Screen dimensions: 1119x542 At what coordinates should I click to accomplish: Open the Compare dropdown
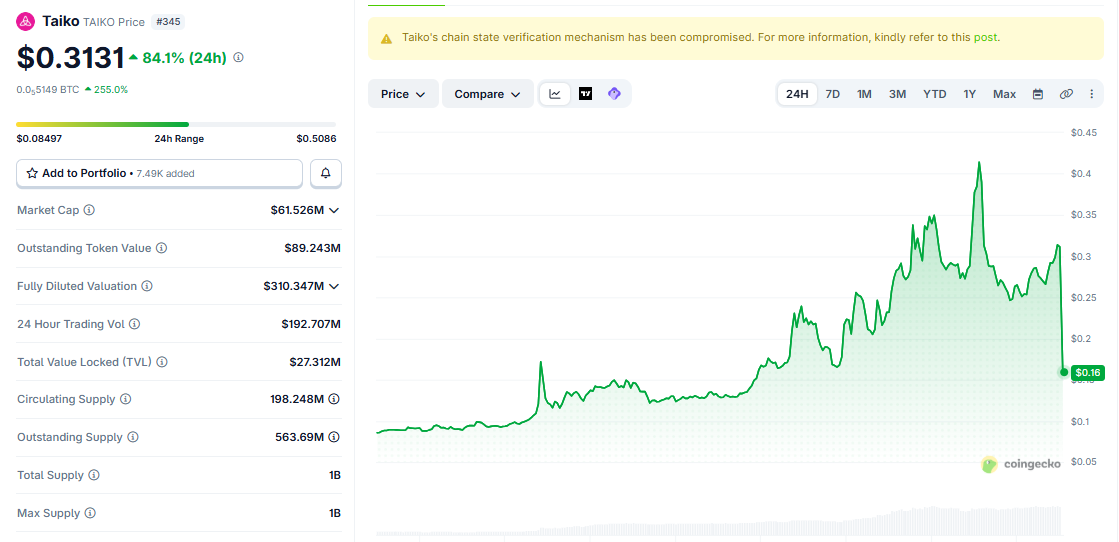[487, 94]
